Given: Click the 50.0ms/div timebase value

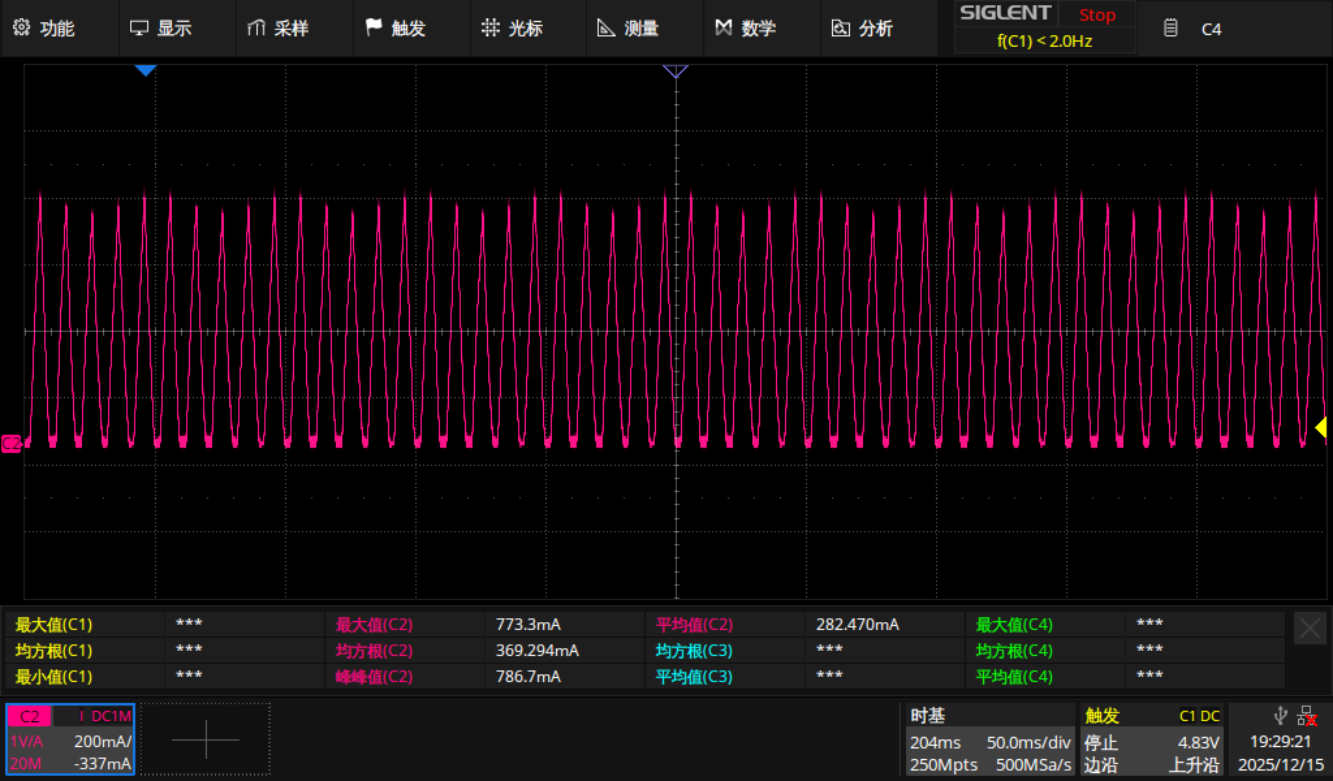Looking at the screenshot, I should click(1029, 743).
